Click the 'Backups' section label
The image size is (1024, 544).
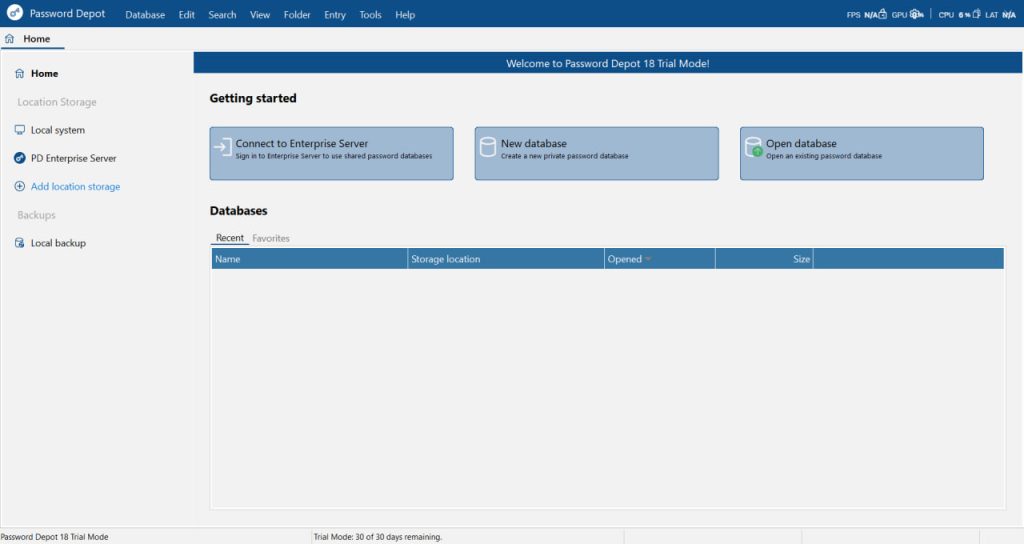pyautogui.click(x=36, y=215)
